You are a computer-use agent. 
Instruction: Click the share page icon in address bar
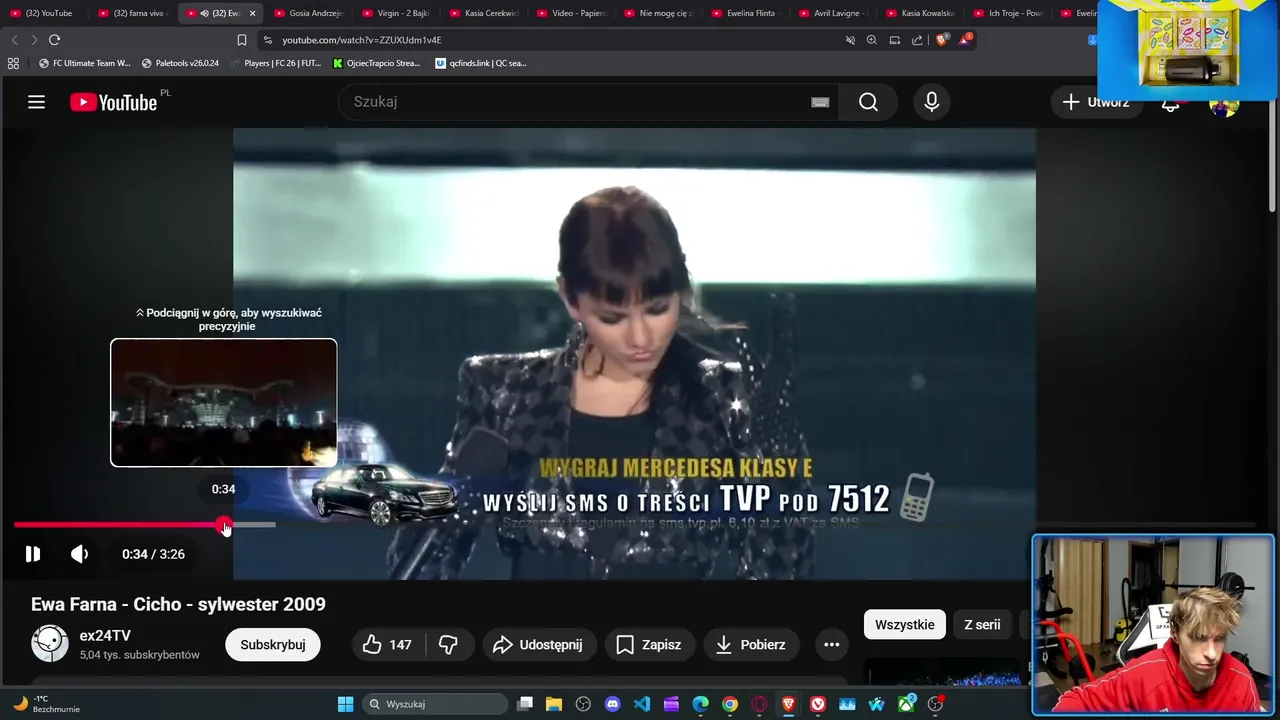[917, 40]
